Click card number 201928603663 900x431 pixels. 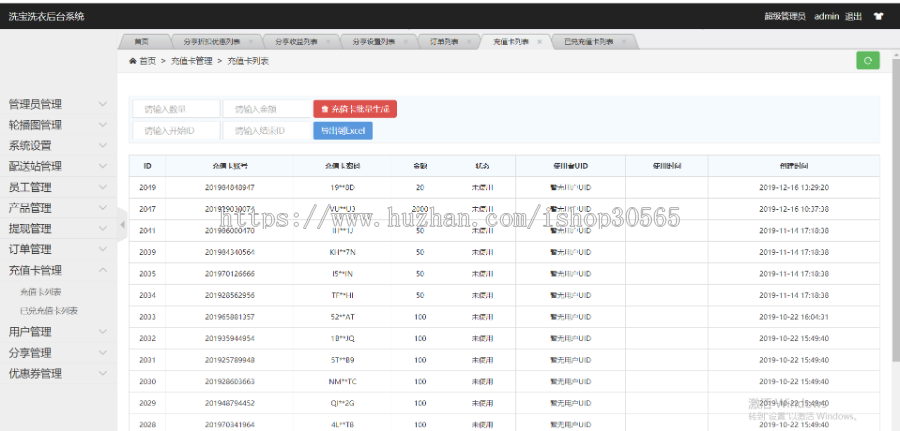click(230, 382)
